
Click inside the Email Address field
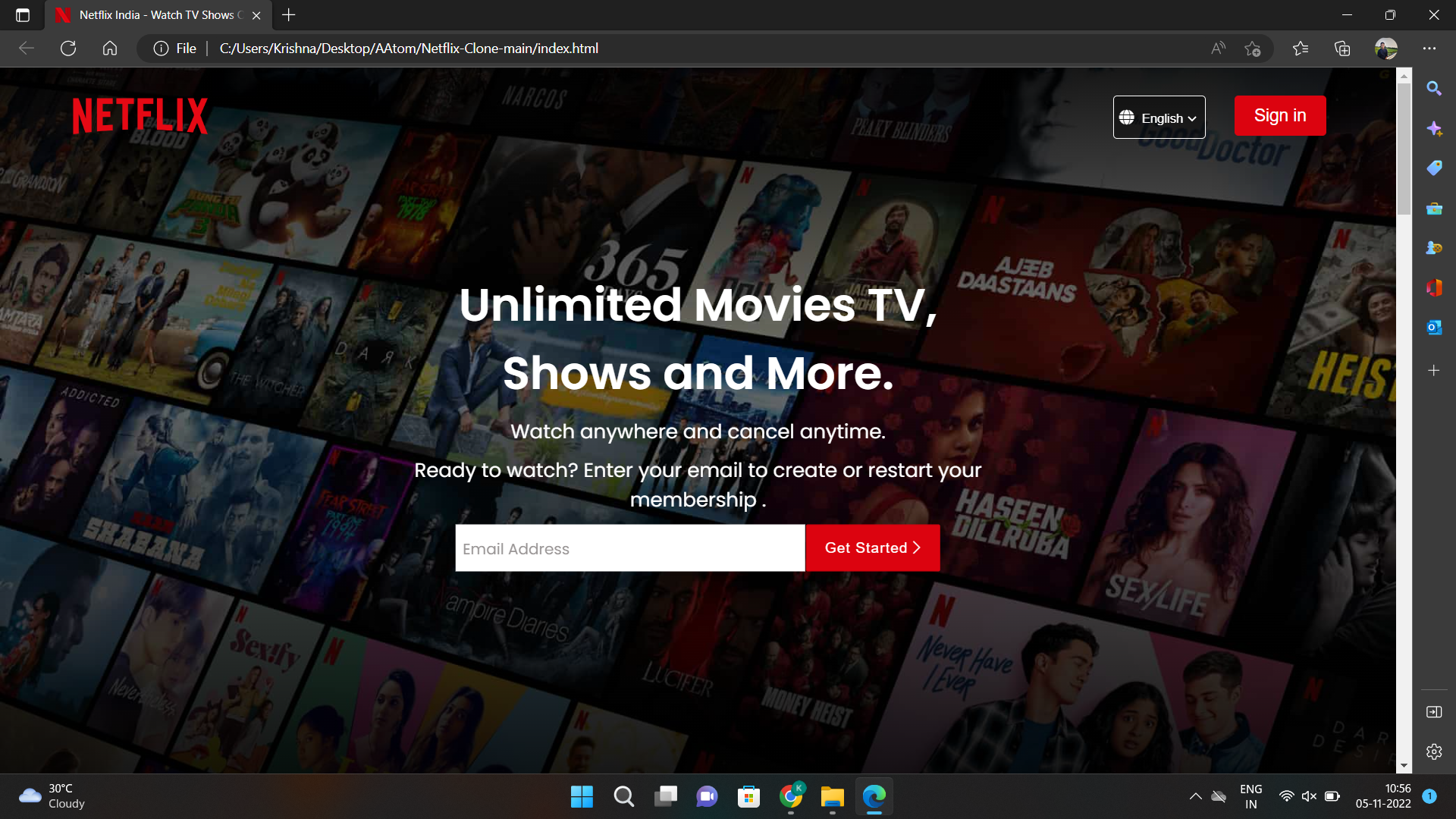629,548
